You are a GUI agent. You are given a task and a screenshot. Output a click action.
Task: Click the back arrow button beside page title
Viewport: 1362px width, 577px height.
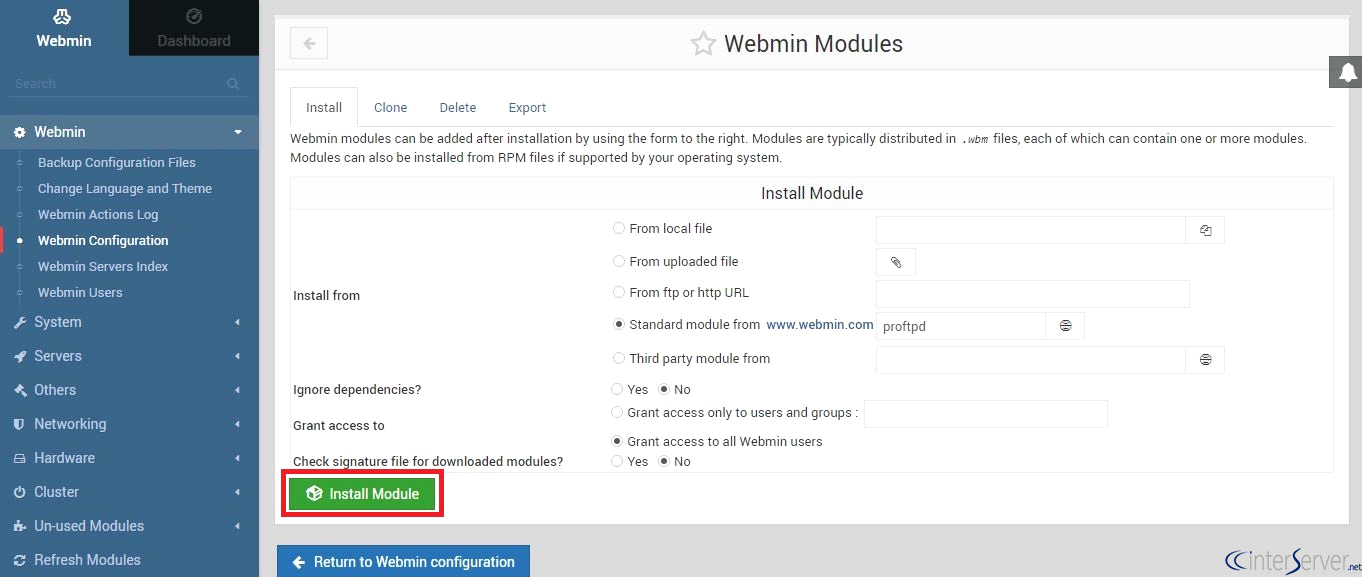[x=309, y=43]
